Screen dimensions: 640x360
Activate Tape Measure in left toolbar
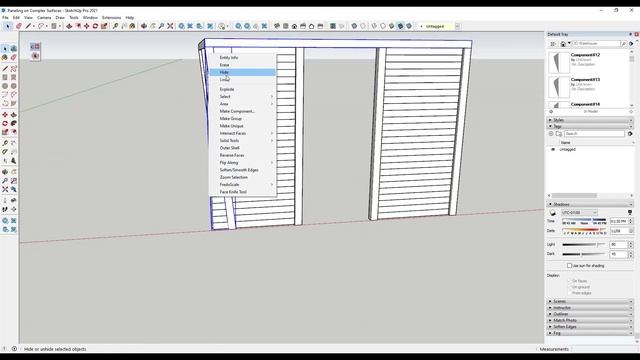[x=5, y=143]
